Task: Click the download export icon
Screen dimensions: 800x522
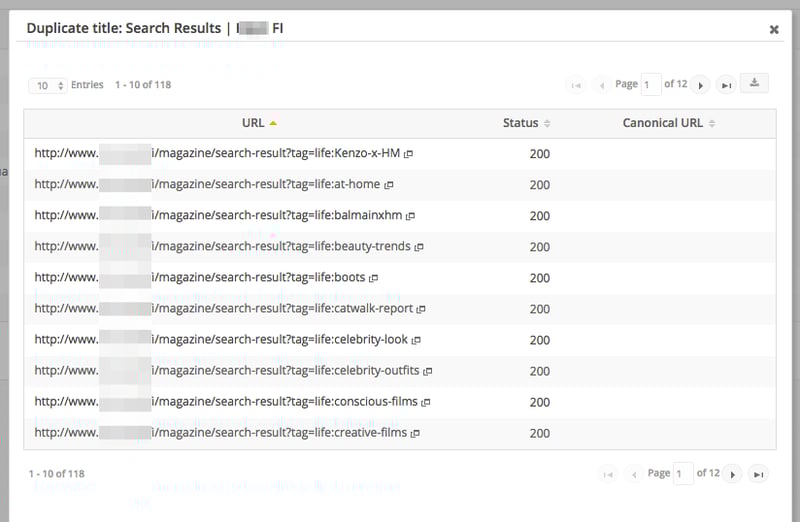Action: tap(755, 84)
